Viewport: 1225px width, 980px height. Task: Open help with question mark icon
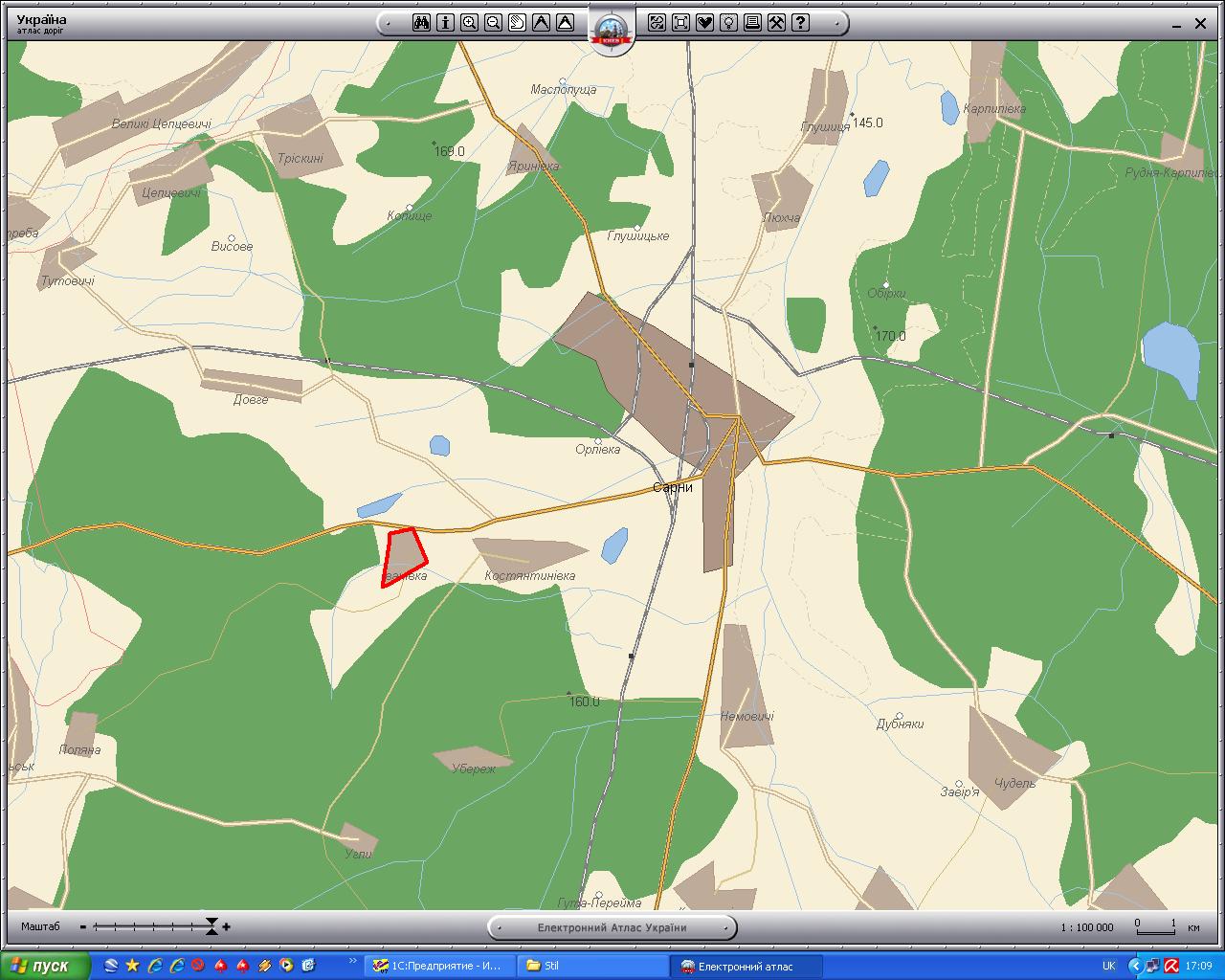pyautogui.click(x=800, y=23)
